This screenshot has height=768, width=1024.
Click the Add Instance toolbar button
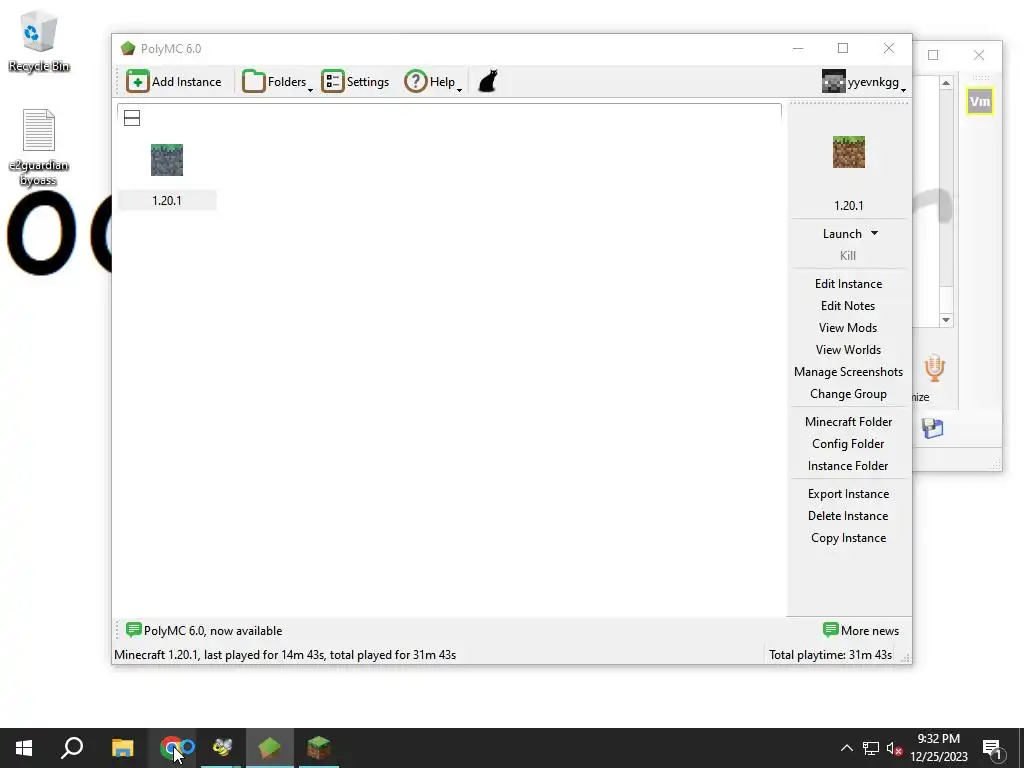pos(174,82)
